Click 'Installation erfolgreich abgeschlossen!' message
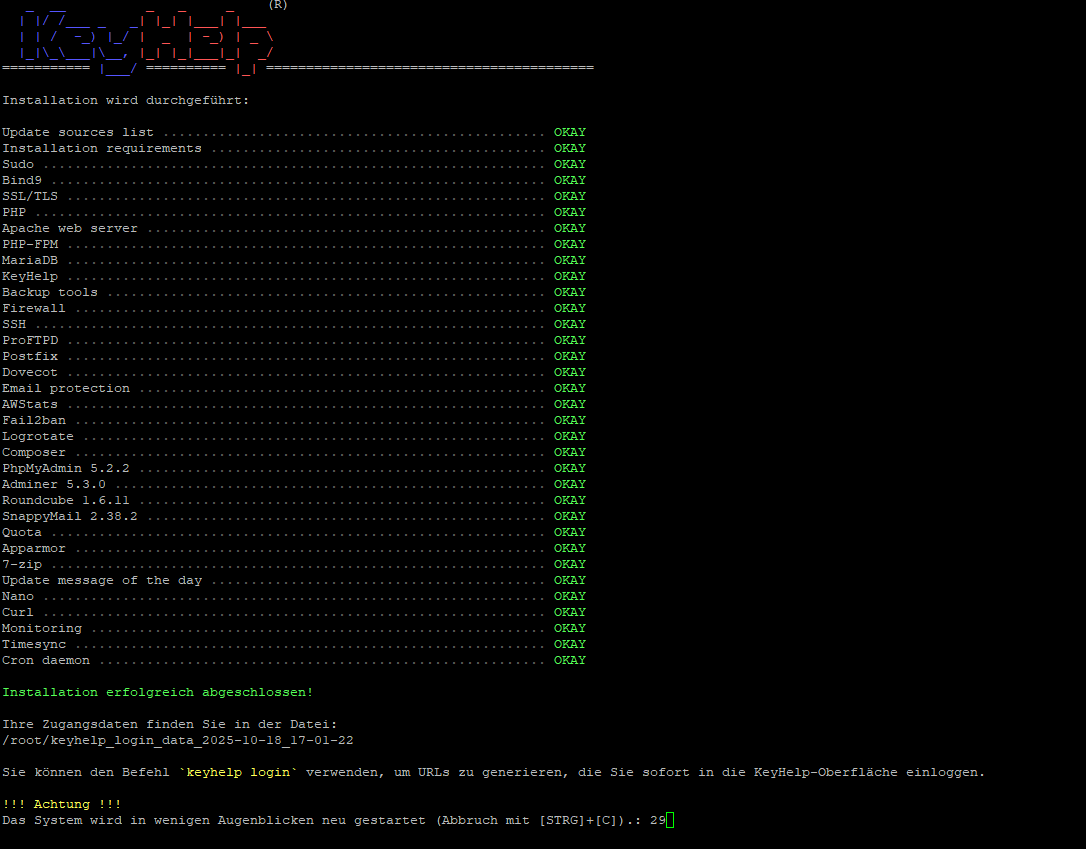The width and height of the screenshot is (1086, 849). (157, 693)
